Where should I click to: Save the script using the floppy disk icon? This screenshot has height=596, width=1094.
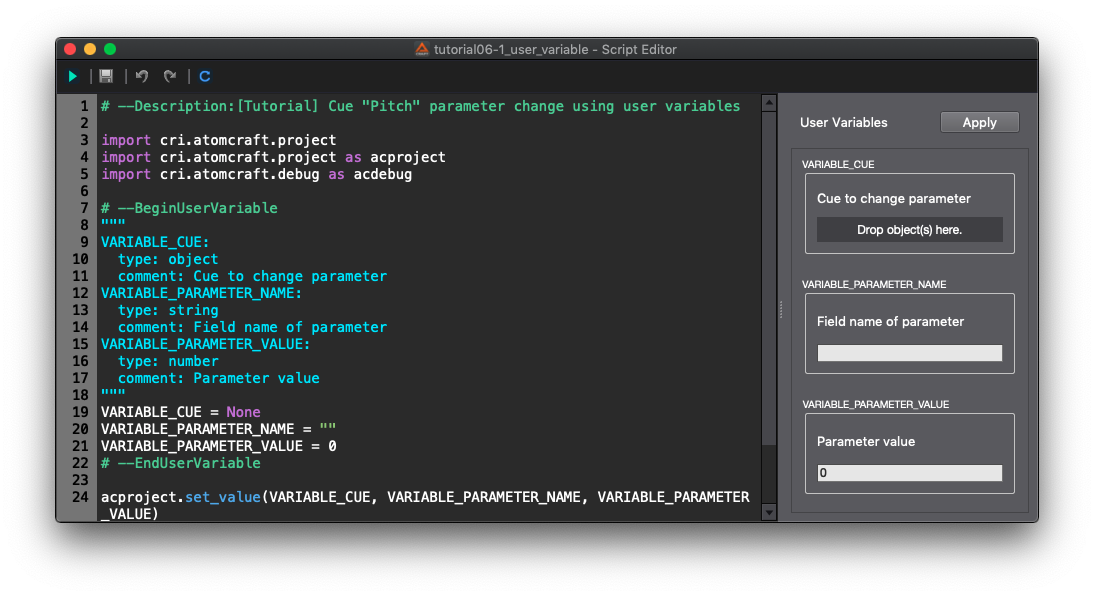(x=106, y=76)
